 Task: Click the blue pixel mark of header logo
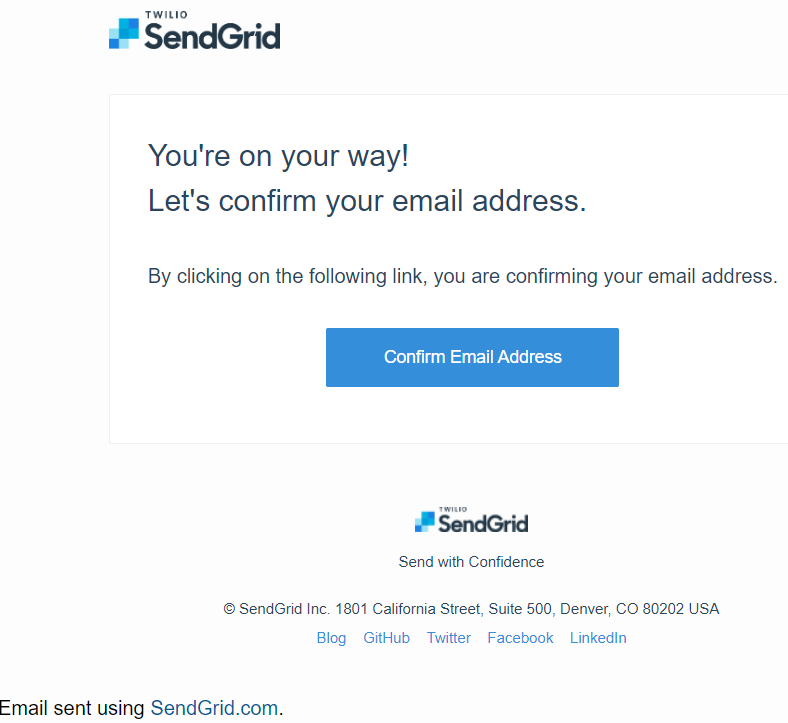pyautogui.click(x=124, y=34)
